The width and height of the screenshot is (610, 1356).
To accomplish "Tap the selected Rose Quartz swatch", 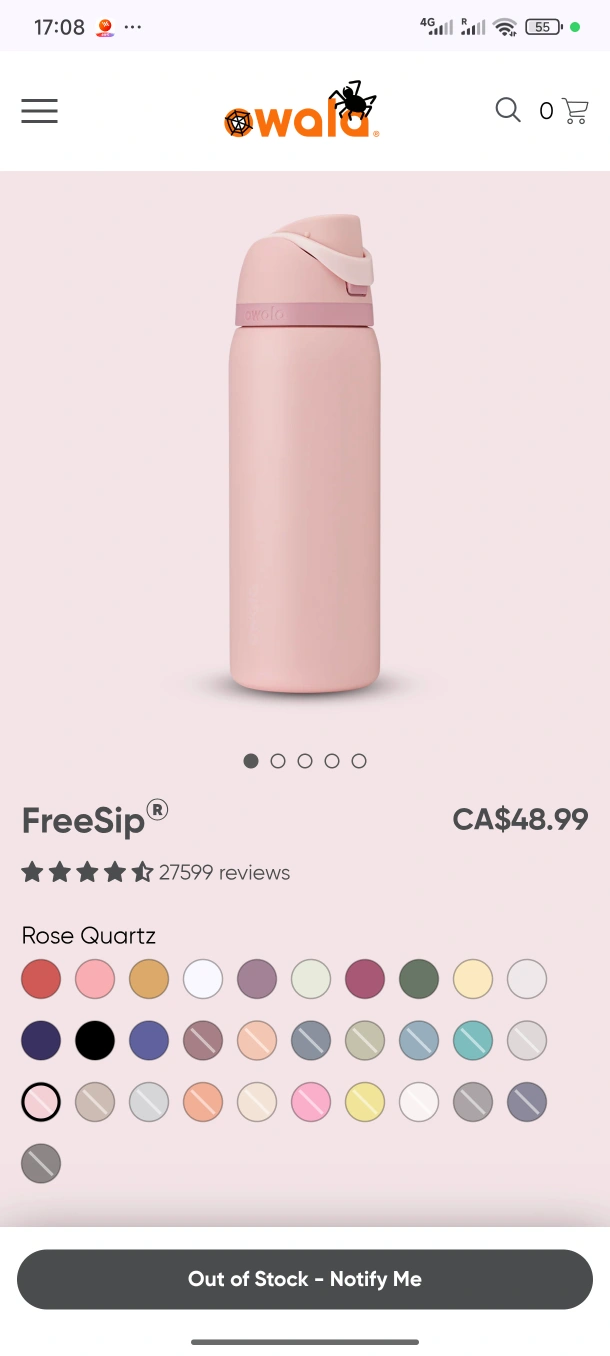I will point(41,1103).
